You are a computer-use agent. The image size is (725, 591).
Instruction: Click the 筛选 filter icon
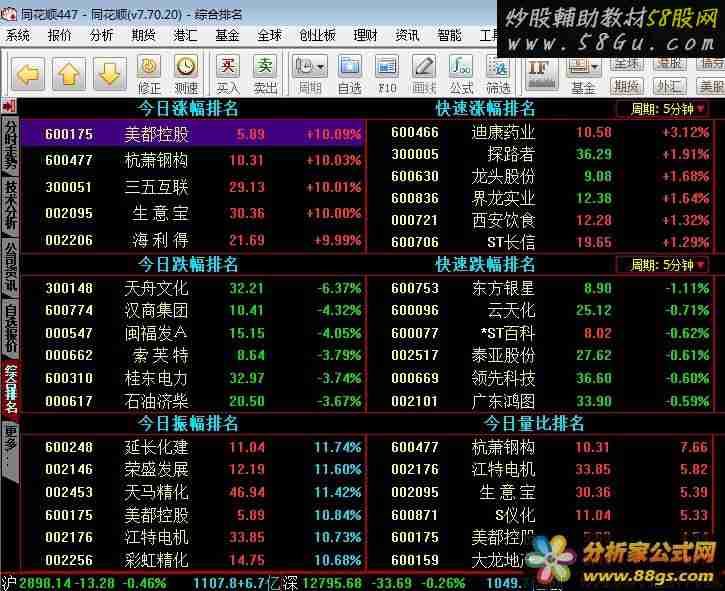(498, 74)
